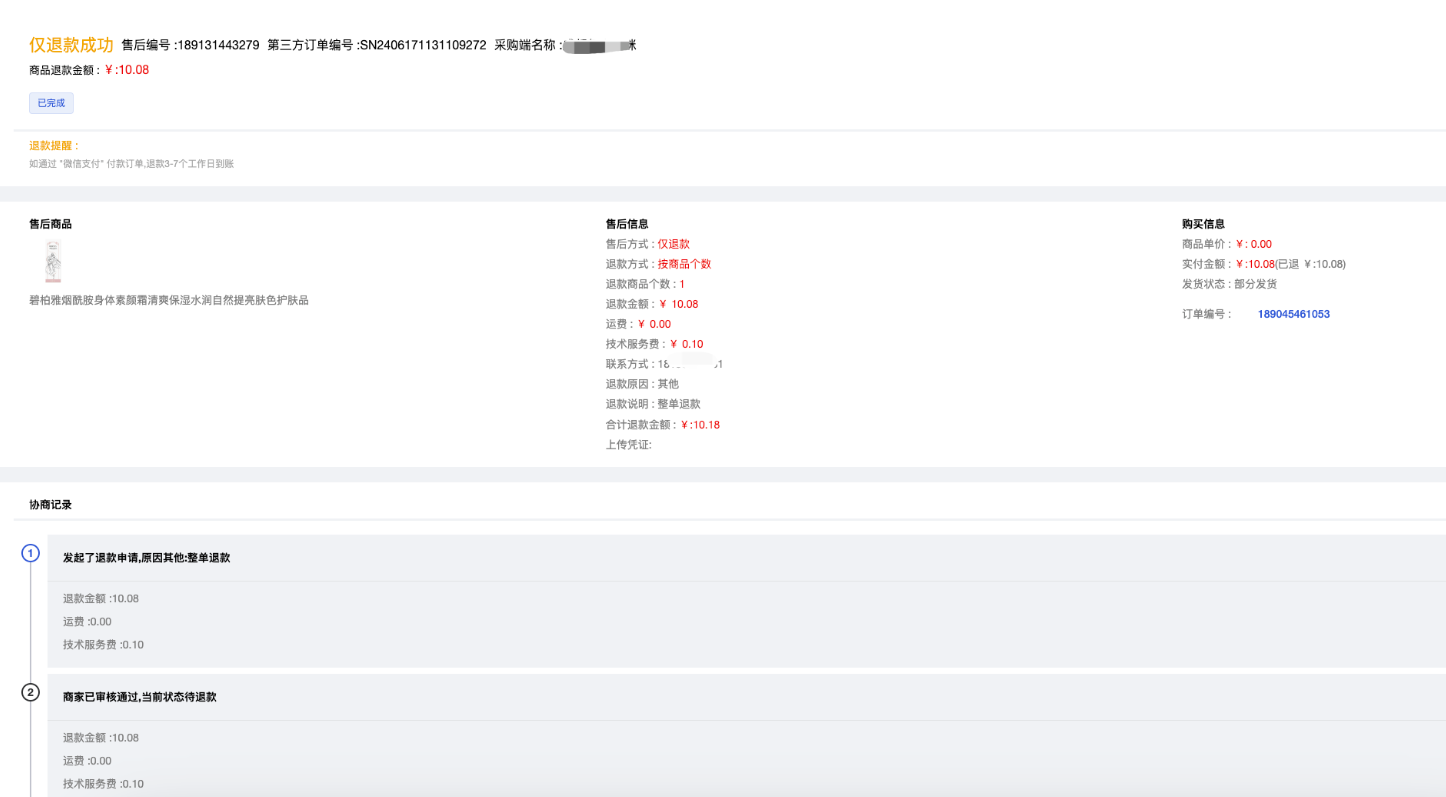The image size is (1446, 797).
Task: Click the 已完成 status badge
Action: [51, 103]
